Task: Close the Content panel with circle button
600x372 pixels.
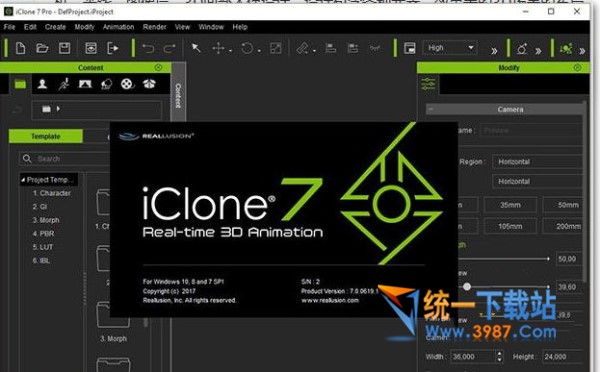Action: click(x=158, y=67)
